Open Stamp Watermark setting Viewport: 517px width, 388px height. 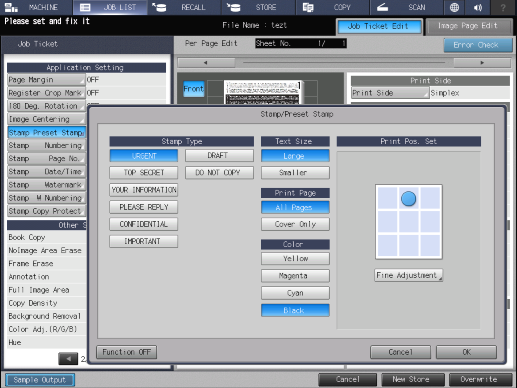coord(46,185)
